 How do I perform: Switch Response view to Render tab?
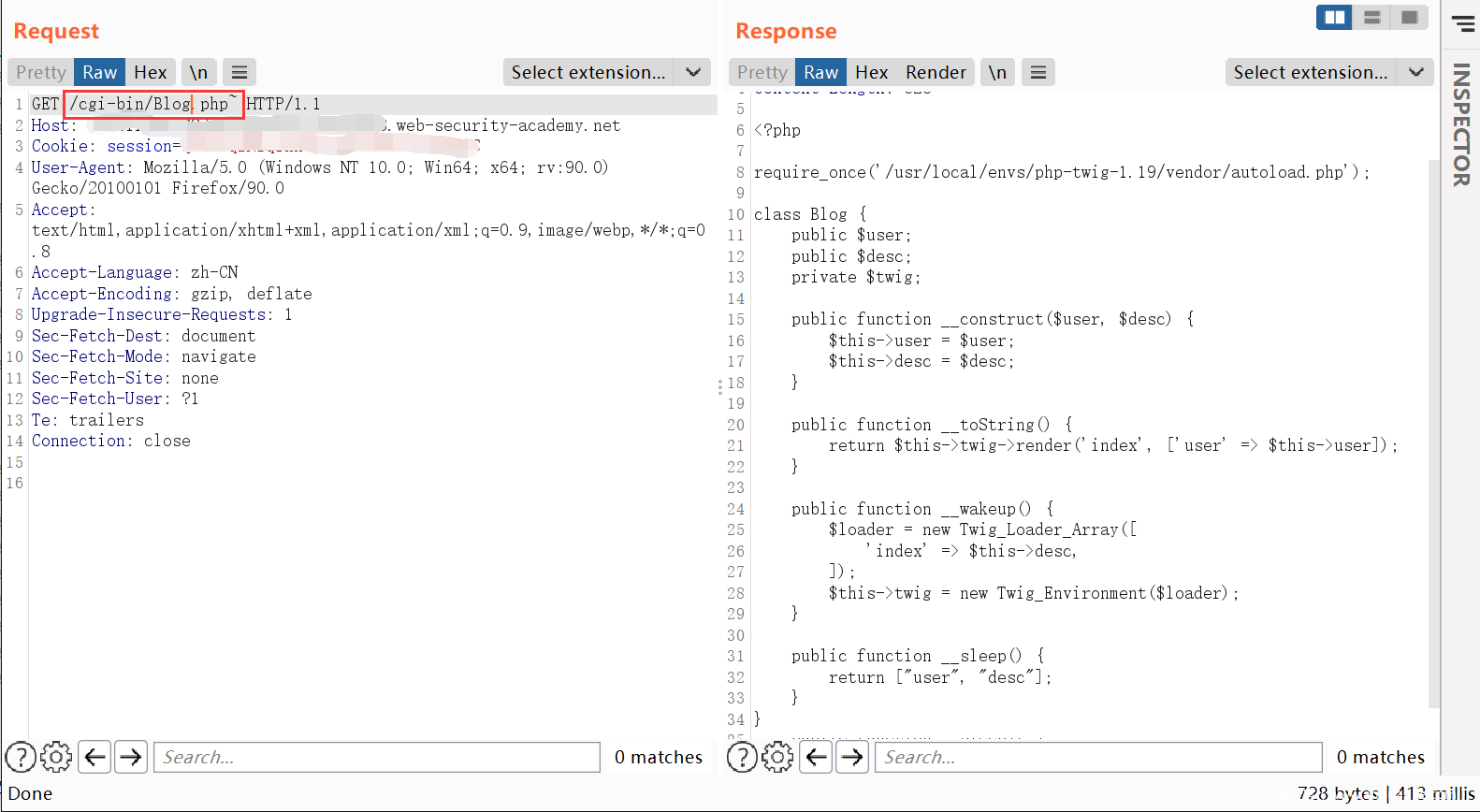[936, 72]
